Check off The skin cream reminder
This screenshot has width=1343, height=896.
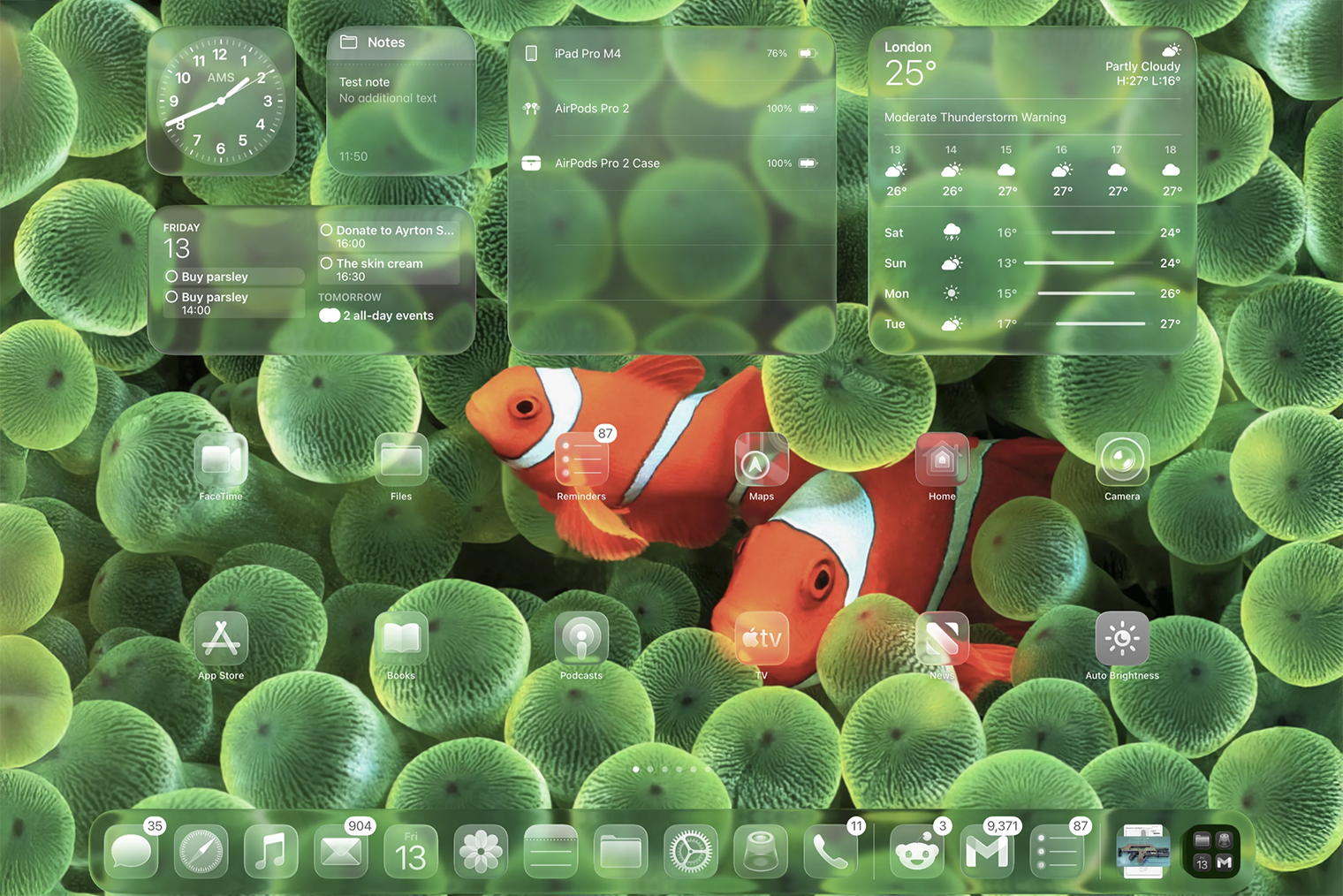(x=326, y=263)
